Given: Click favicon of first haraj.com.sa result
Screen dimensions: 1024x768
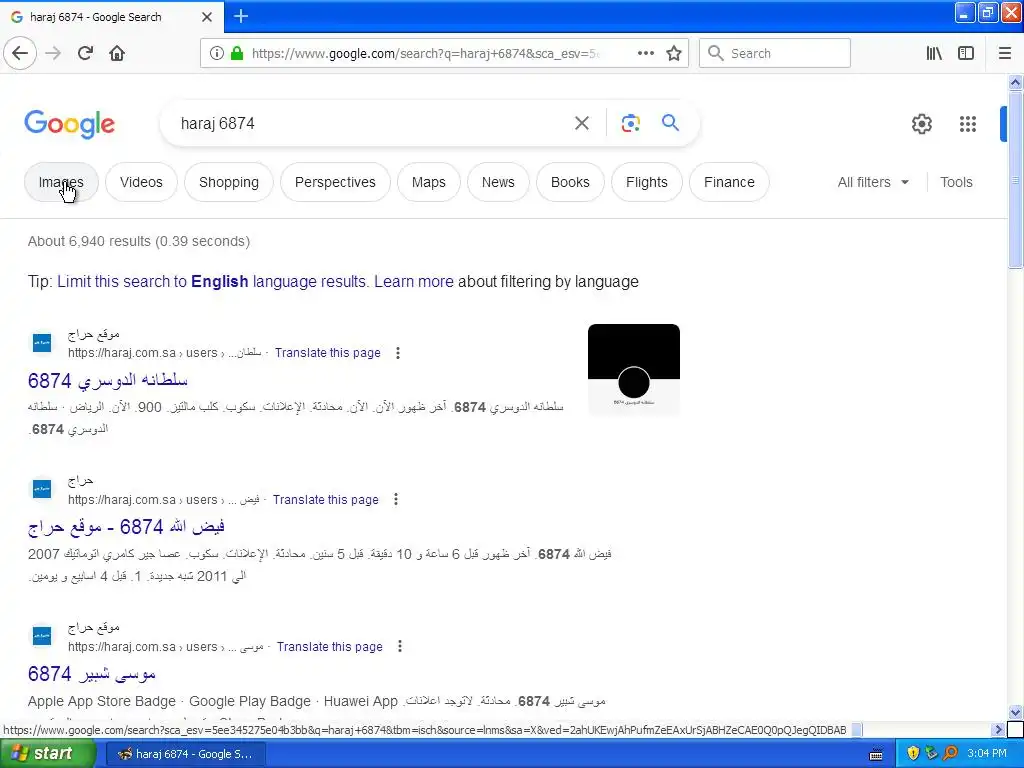Looking at the screenshot, I should click(42, 342).
